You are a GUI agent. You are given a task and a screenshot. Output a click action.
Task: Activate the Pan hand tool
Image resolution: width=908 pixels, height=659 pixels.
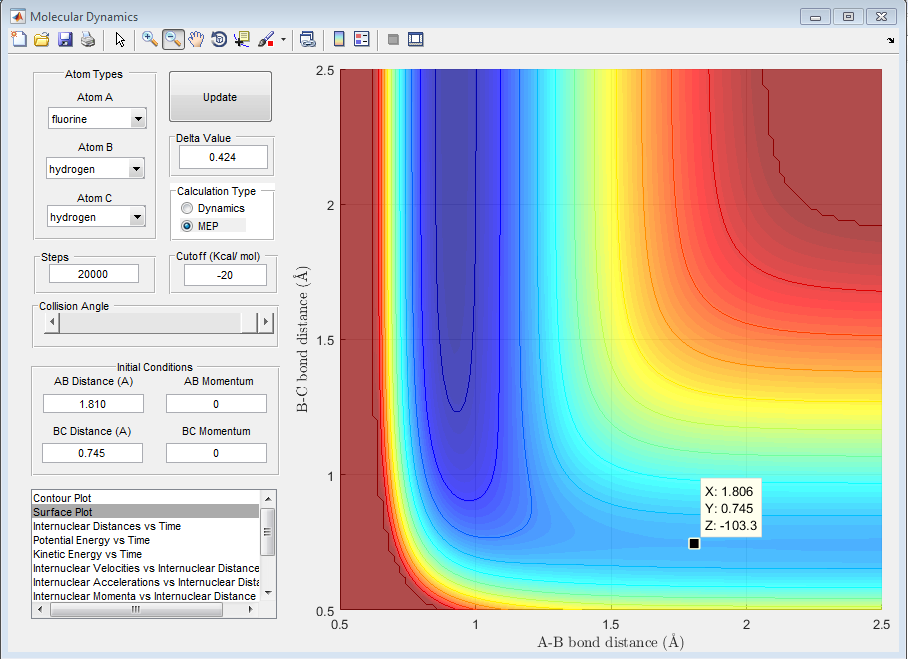point(196,40)
